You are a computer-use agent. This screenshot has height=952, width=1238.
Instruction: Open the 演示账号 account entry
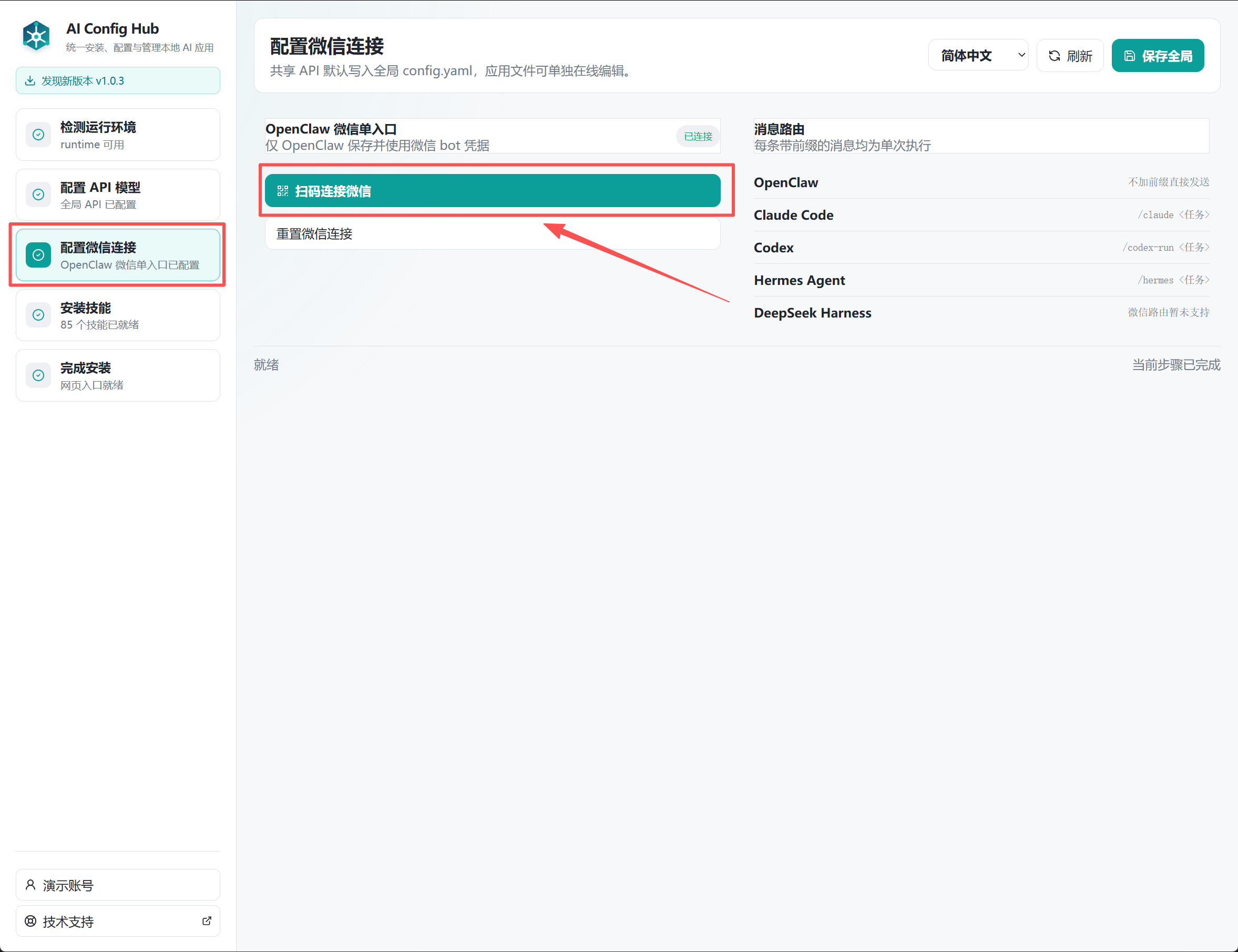[118, 885]
